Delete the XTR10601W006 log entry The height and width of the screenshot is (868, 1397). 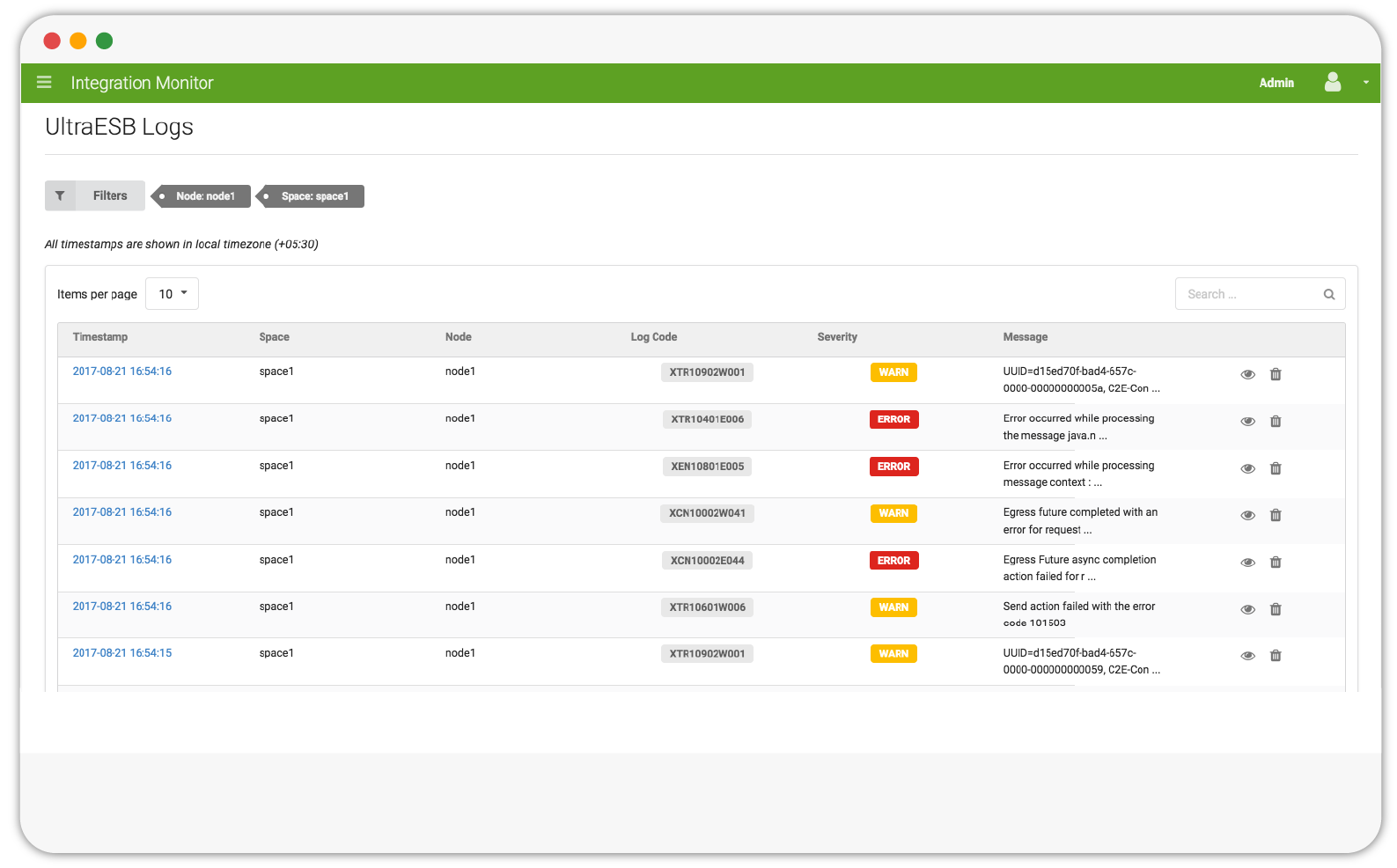[x=1276, y=609]
